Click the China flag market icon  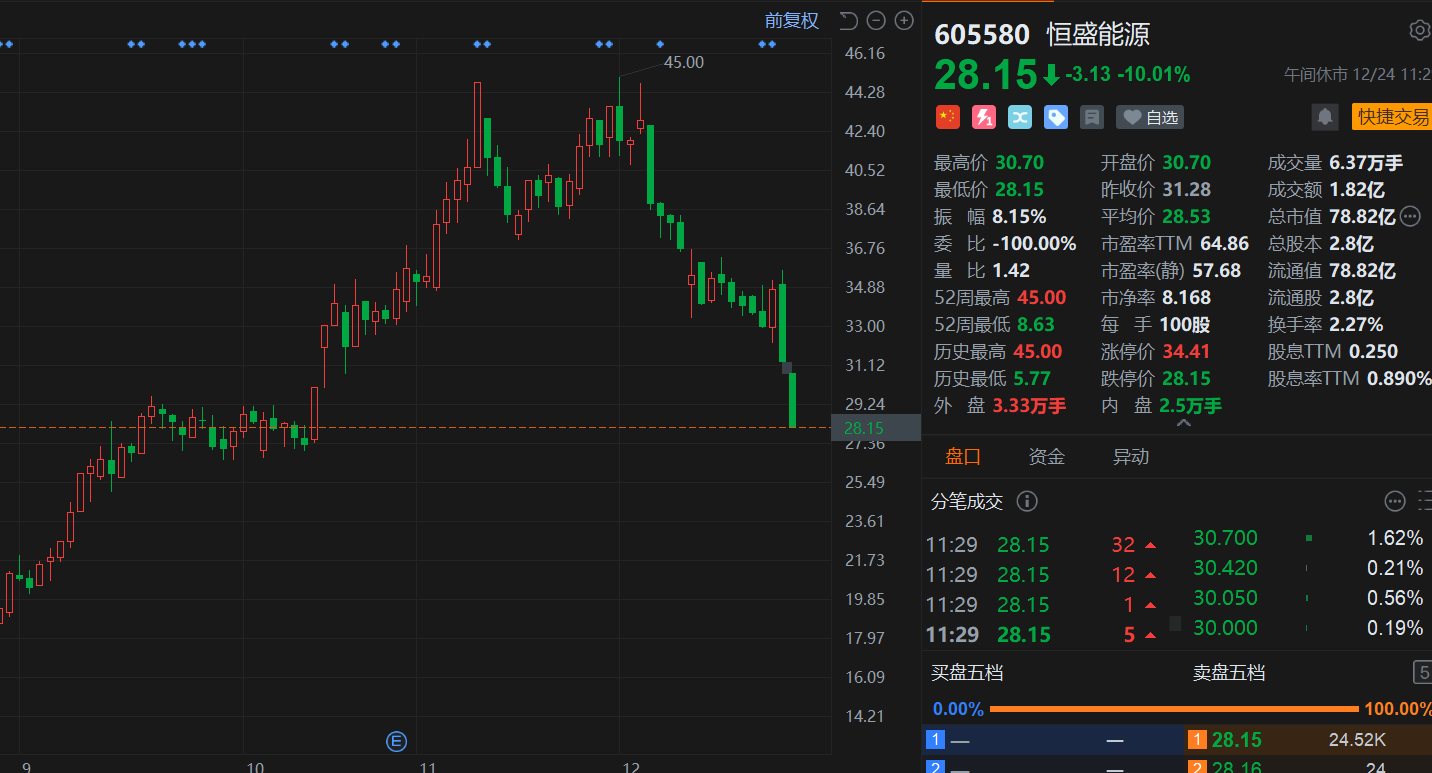tap(947, 117)
